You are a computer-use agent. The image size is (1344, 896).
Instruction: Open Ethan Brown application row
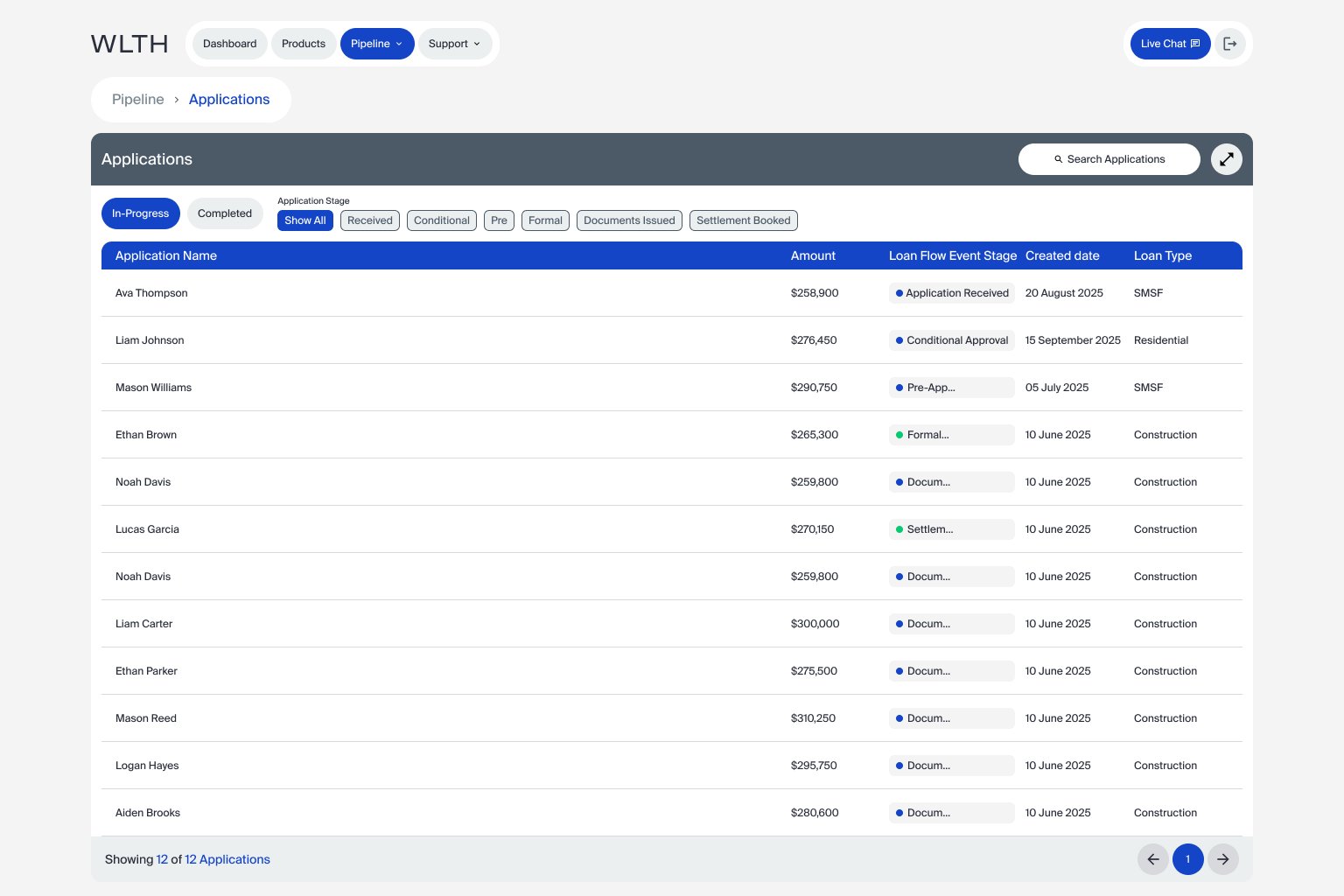672,435
